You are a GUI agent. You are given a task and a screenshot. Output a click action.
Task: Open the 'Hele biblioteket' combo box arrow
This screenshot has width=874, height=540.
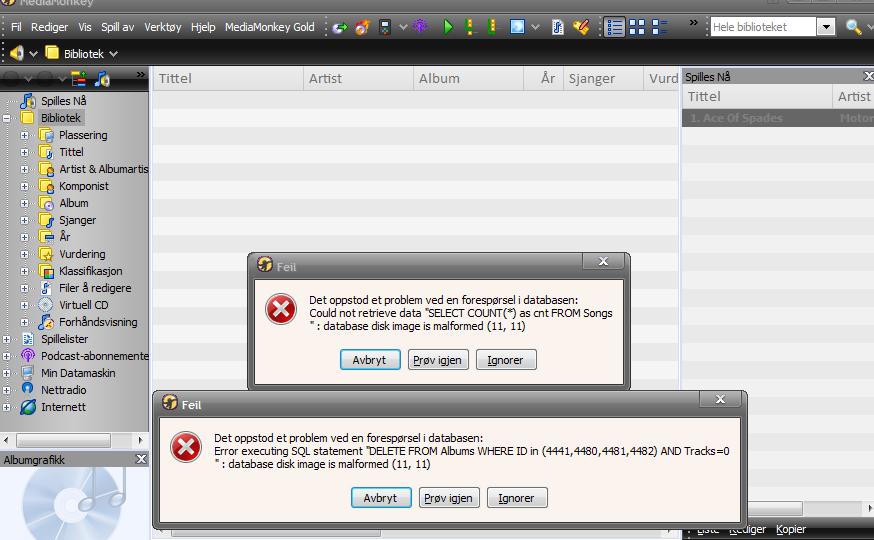826,27
